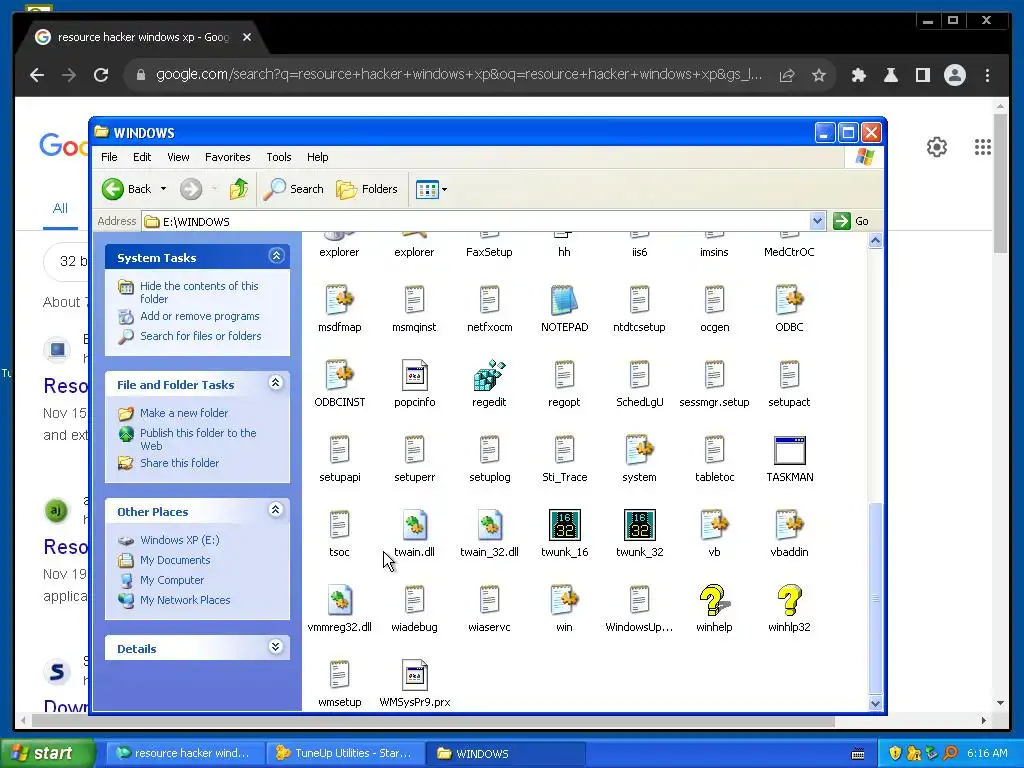
Task: Select the ODBCINST file icon
Action: (x=340, y=376)
